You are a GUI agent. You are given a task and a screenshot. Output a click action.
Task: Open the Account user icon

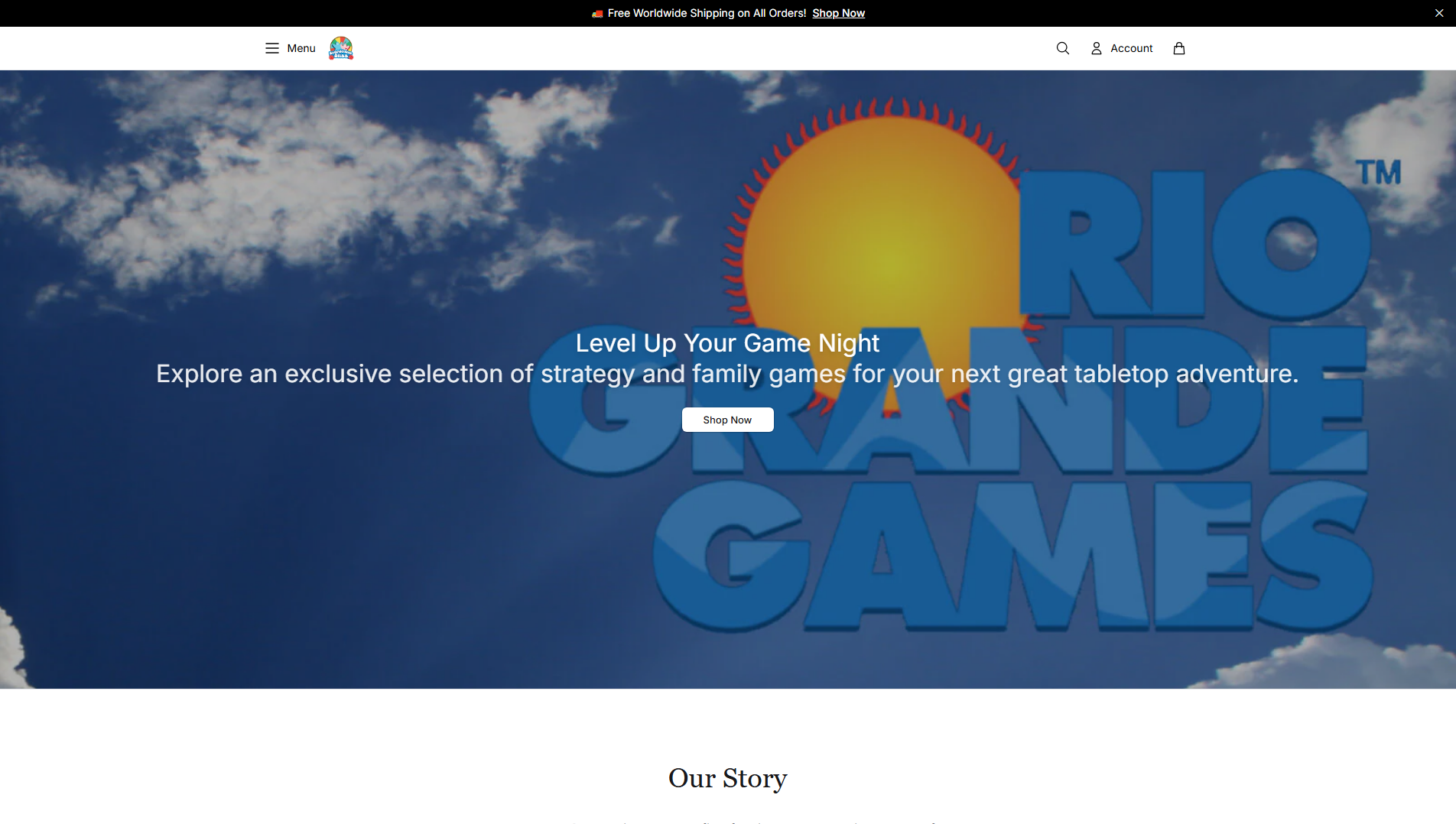coord(1097,48)
